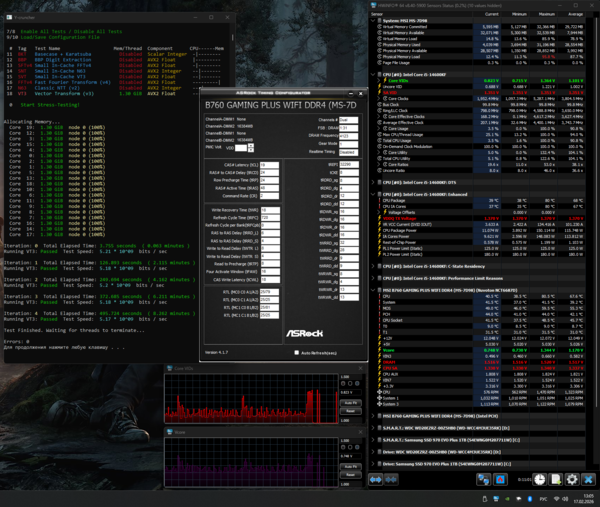Click the Average column header in HWiNFO
Screen dimensions: 600x507
571,14
